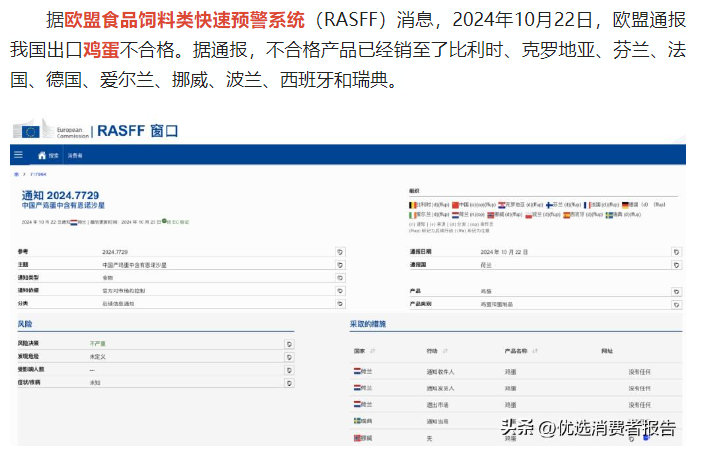This screenshot has width=716, height=459.
Task: Copy the 产品类别 row value
Action: (x=677, y=305)
